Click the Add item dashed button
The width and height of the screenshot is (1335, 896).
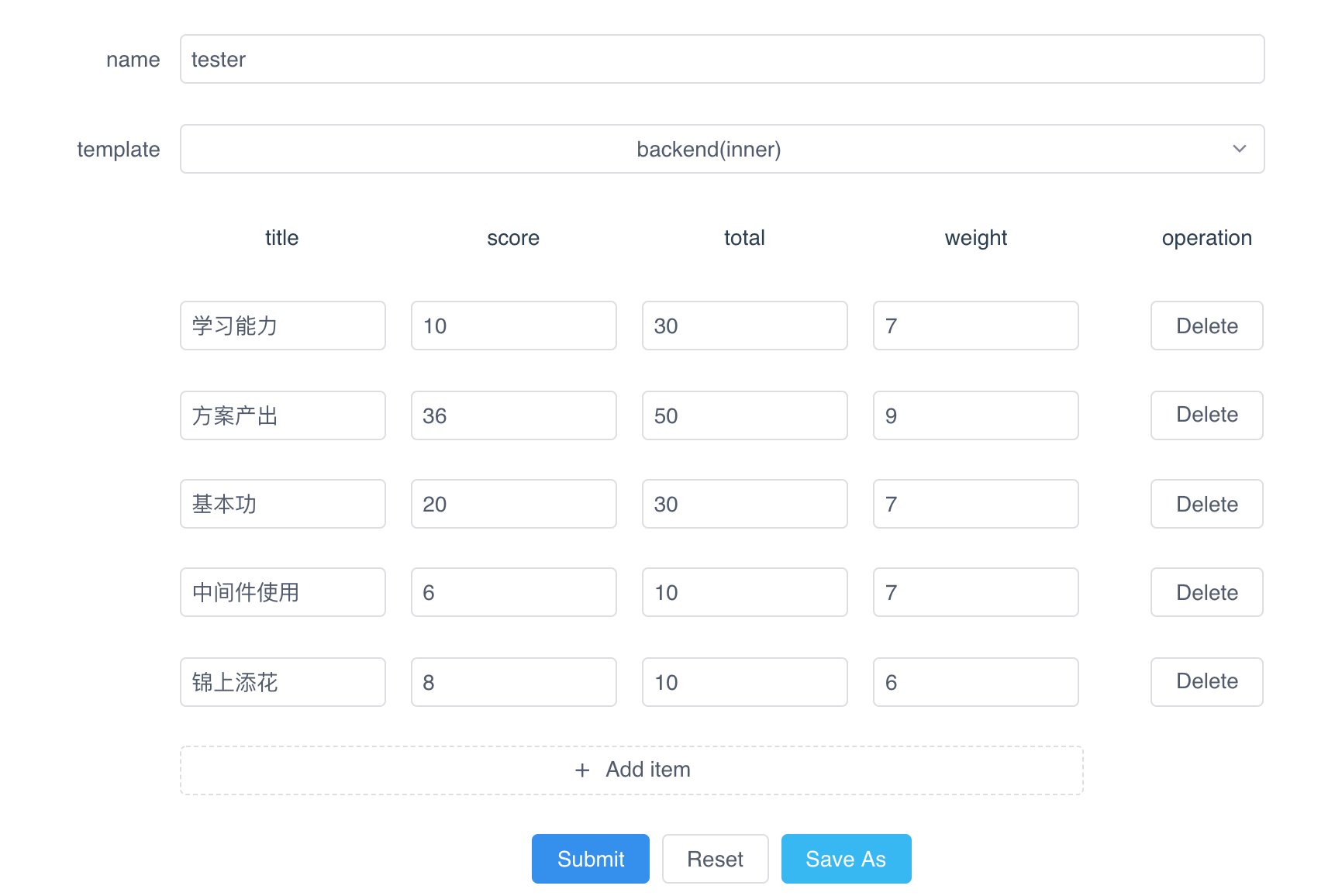point(632,770)
